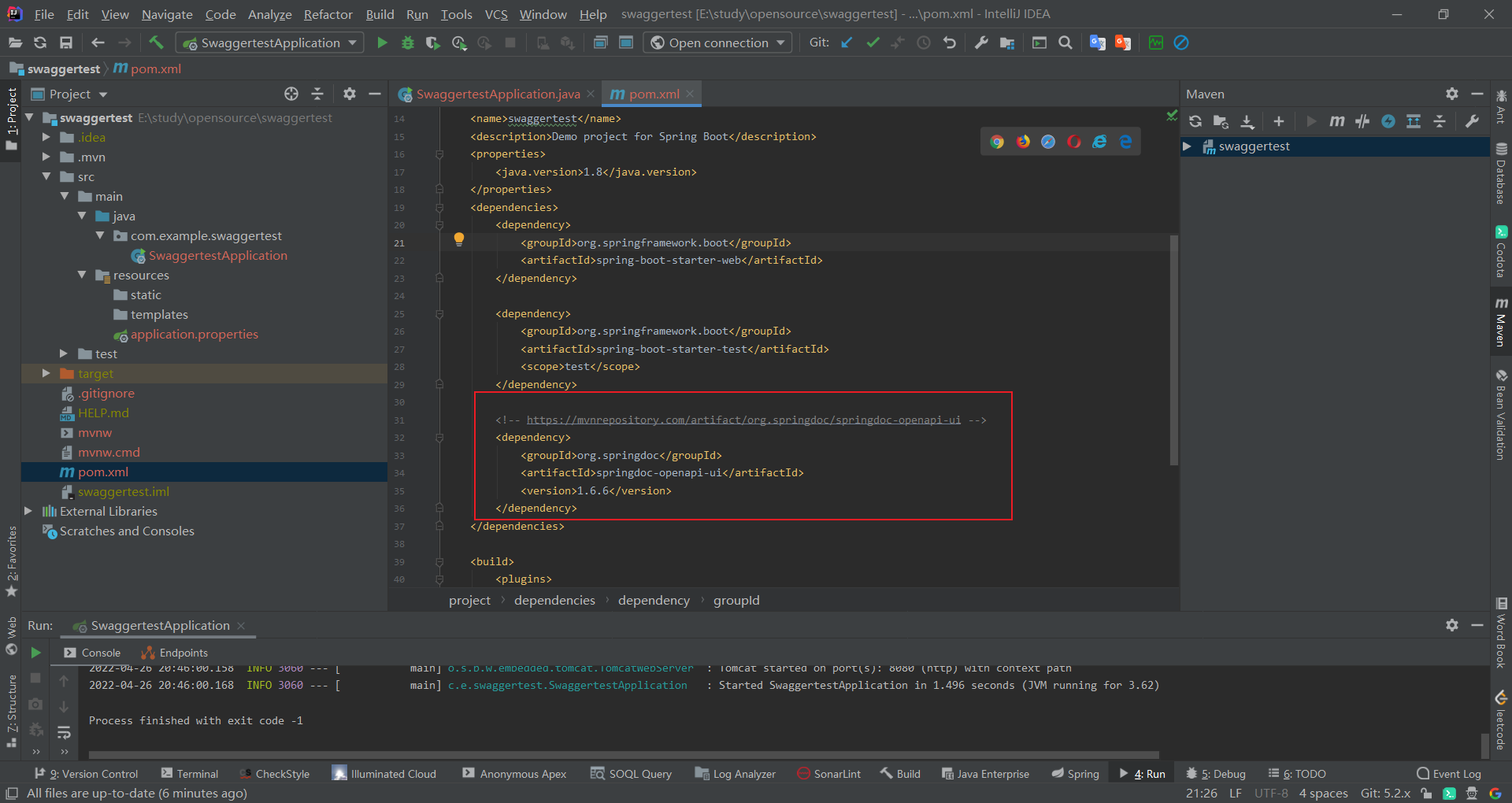Click the Git: 5.2.x branch widget

[1385, 794]
